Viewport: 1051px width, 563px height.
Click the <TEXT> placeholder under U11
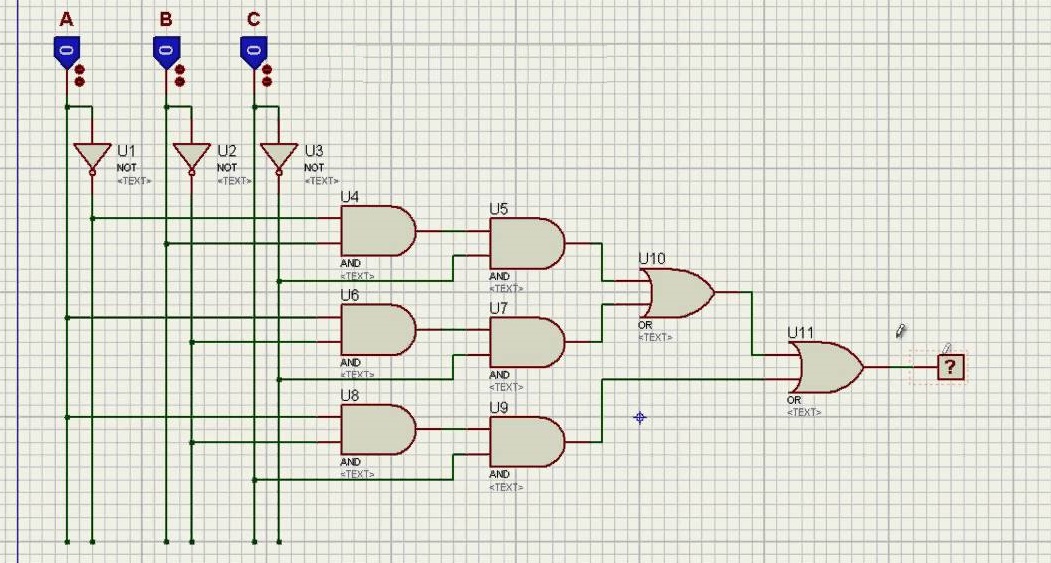point(804,412)
